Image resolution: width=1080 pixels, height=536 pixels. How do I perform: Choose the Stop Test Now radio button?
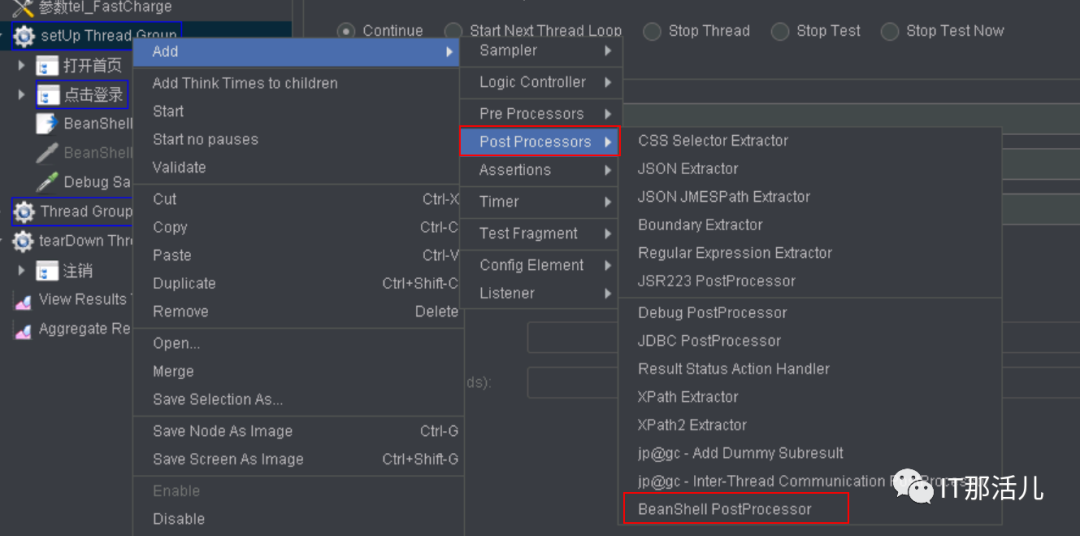coord(890,31)
